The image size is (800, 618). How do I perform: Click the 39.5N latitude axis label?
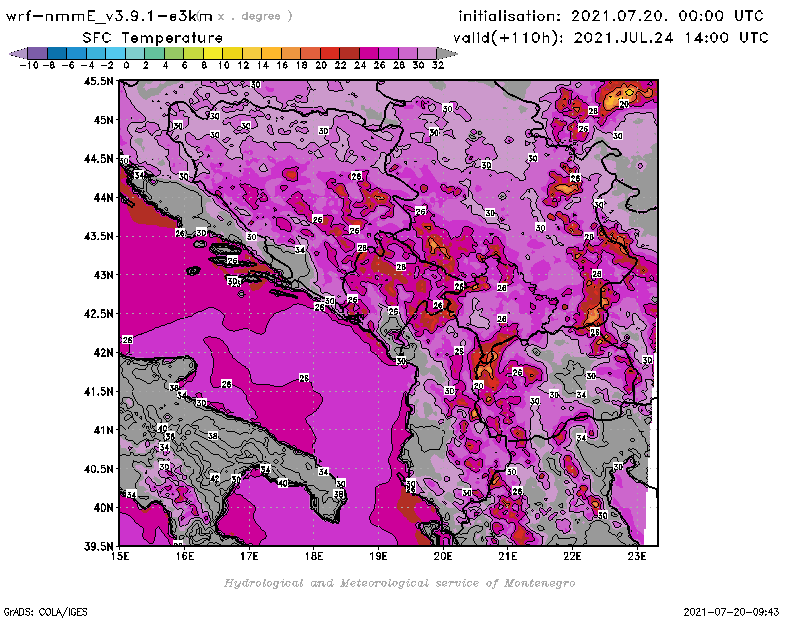pyautogui.click(x=97, y=546)
